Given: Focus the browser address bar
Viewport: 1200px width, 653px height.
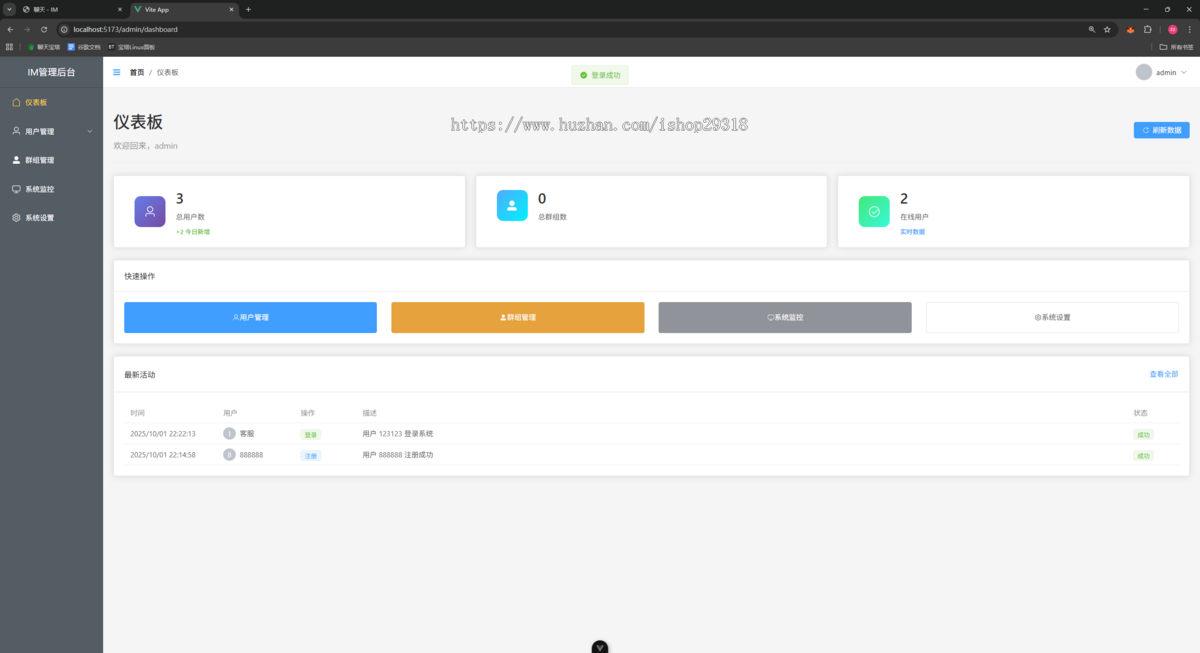Looking at the screenshot, I should point(580,29).
